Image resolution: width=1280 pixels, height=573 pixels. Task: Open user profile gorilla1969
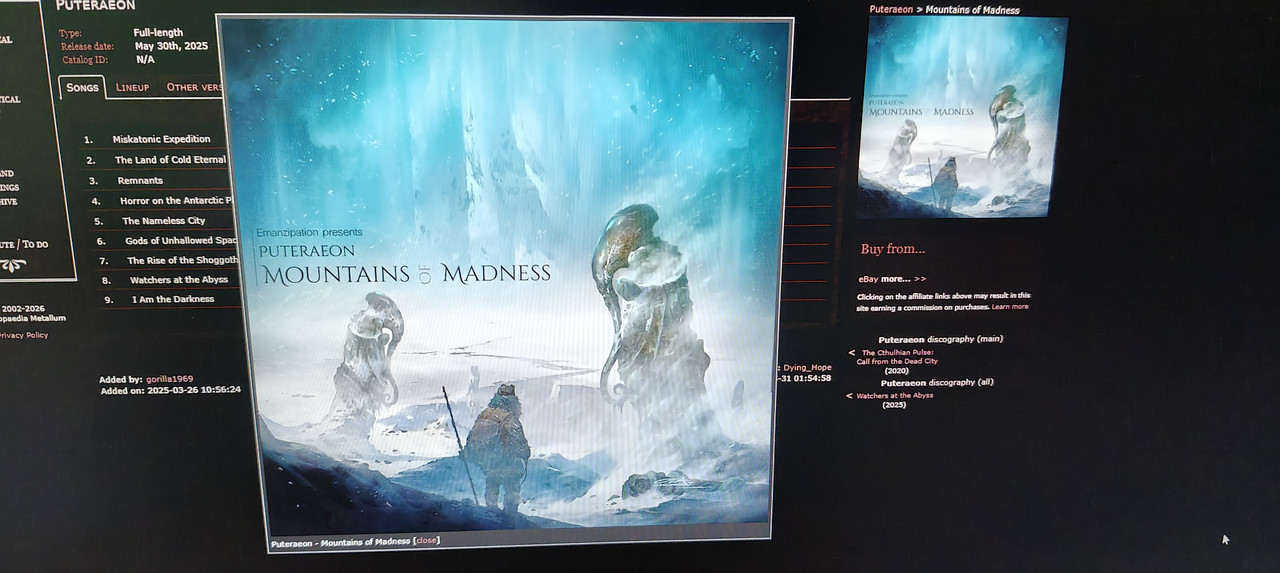point(169,380)
